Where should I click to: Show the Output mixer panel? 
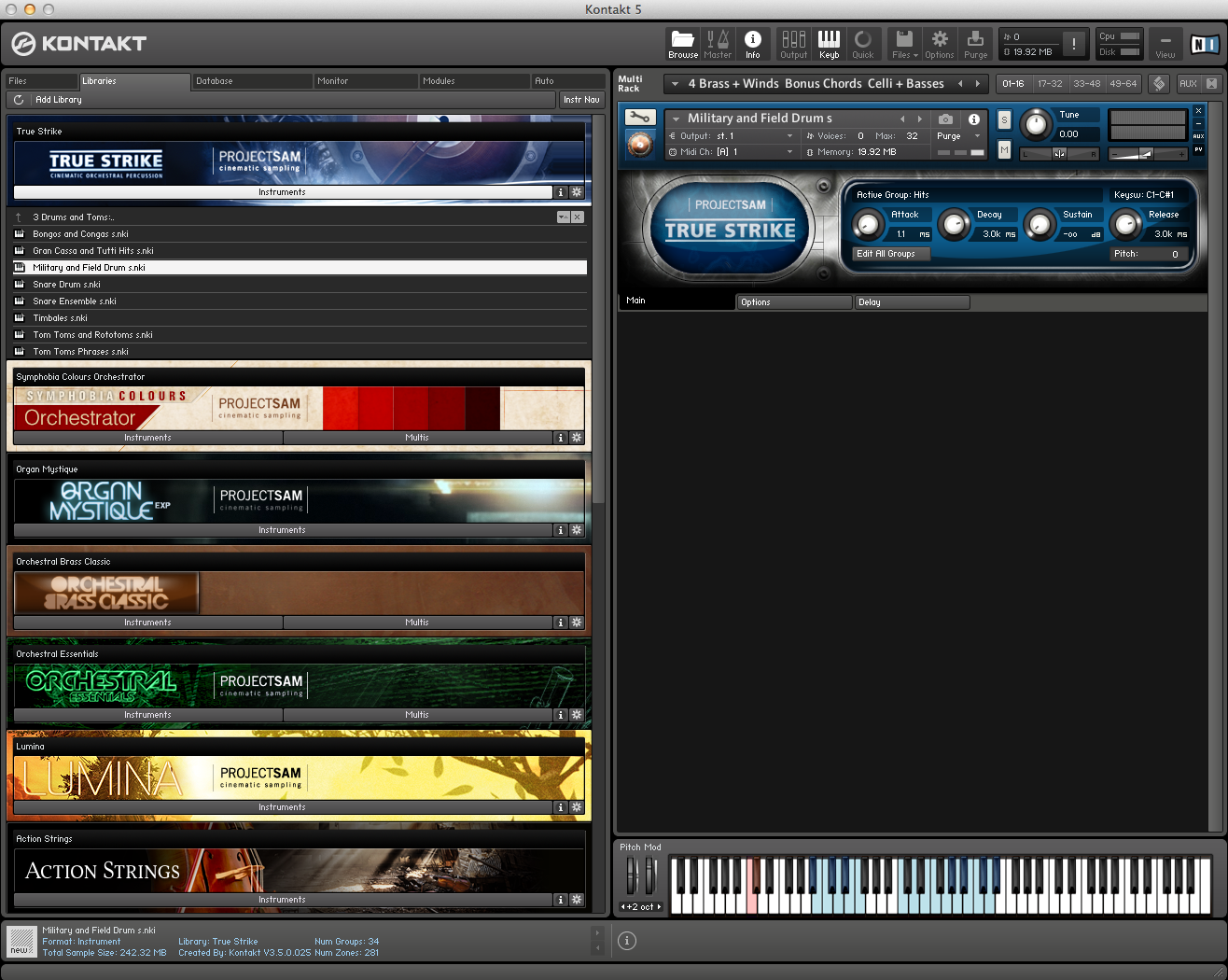[x=794, y=44]
